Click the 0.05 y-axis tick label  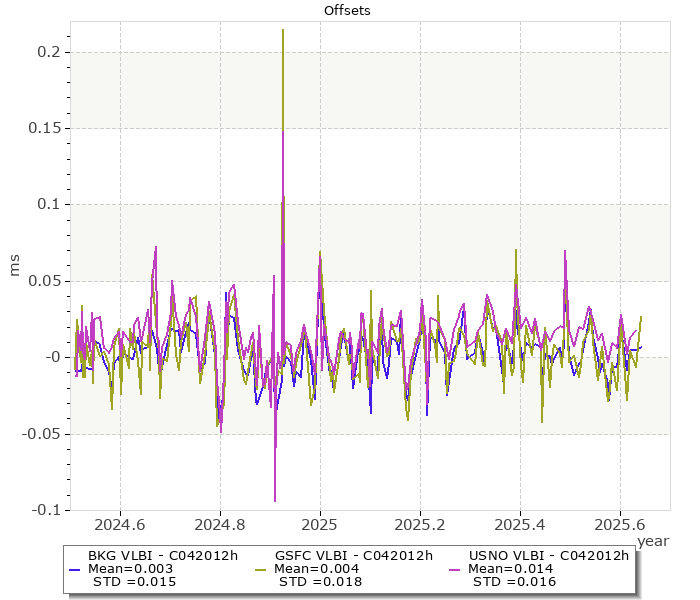point(43,281)
